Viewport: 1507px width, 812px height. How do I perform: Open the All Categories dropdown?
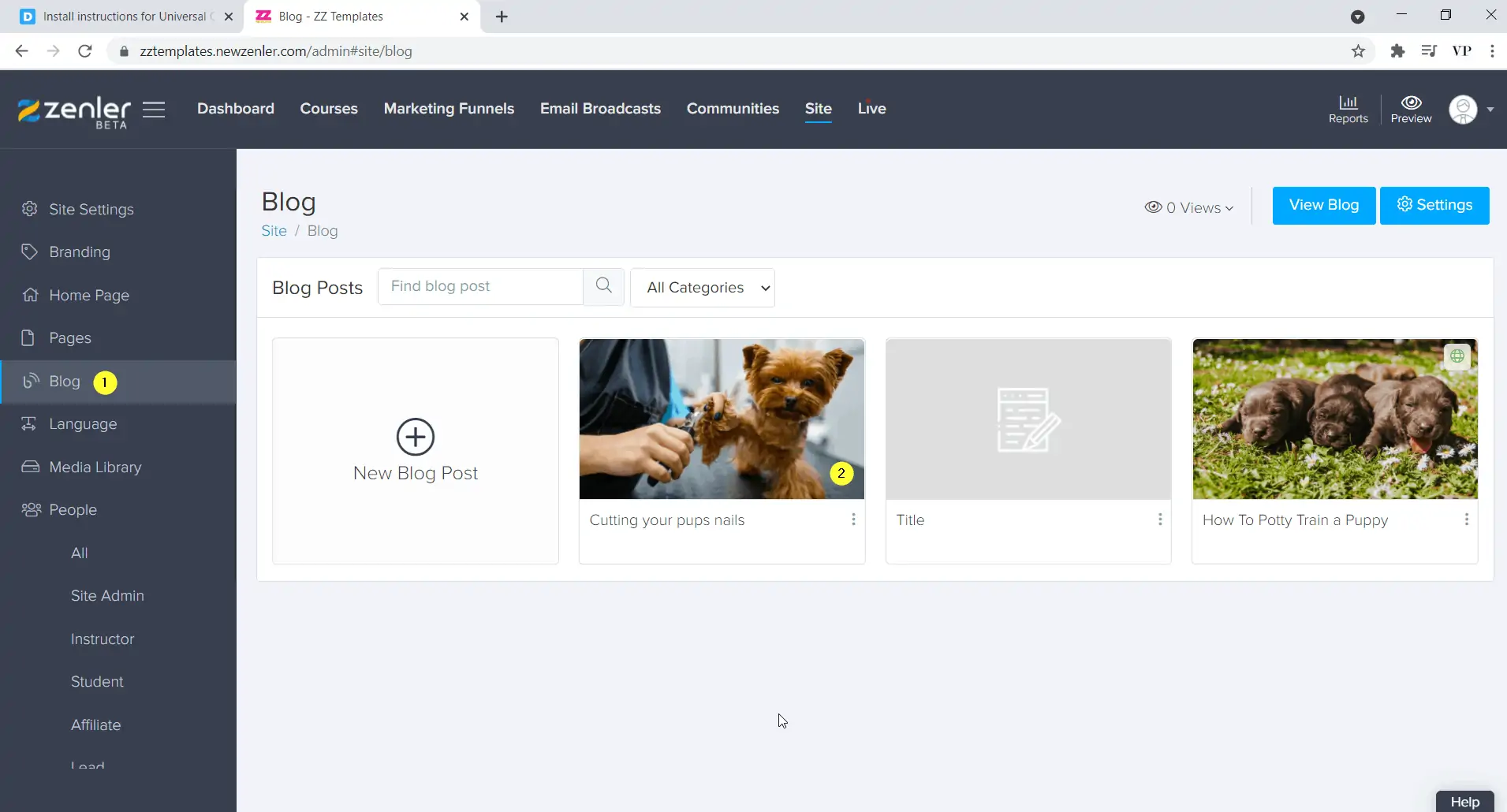[703, 287]
